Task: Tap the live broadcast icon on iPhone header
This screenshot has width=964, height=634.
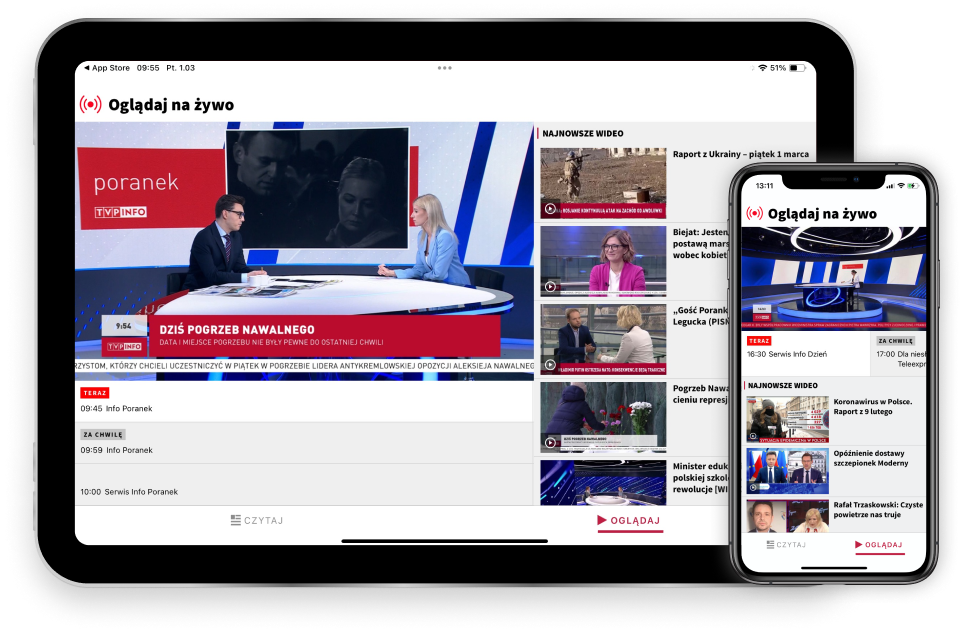Action: [754, 213]
